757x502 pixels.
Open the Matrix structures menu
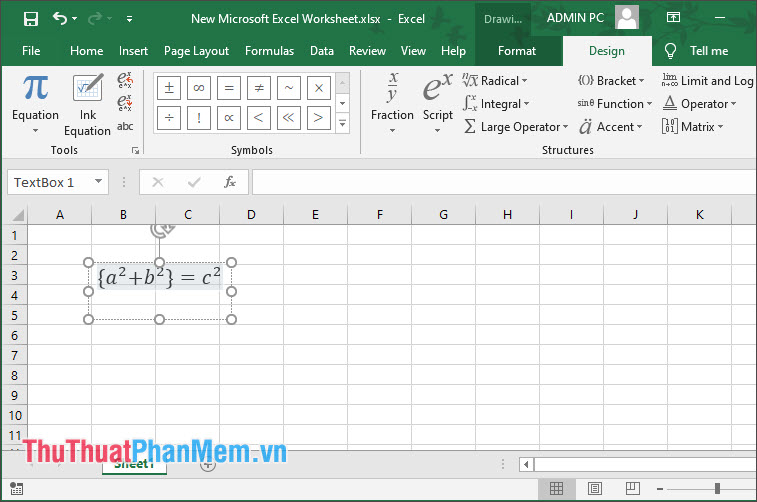coord(692,127)
